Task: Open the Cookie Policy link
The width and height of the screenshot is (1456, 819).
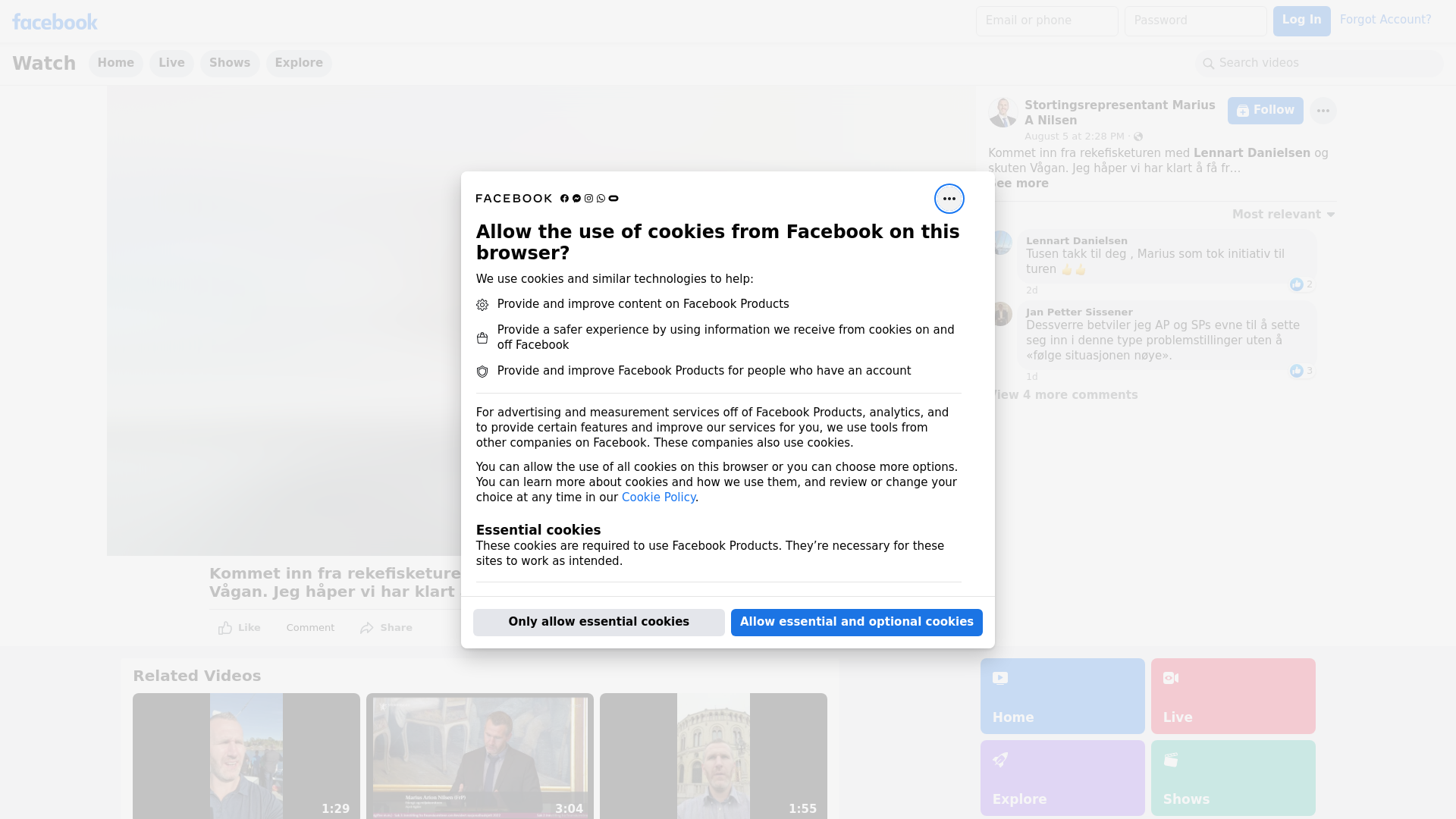Action: point(658,497)
